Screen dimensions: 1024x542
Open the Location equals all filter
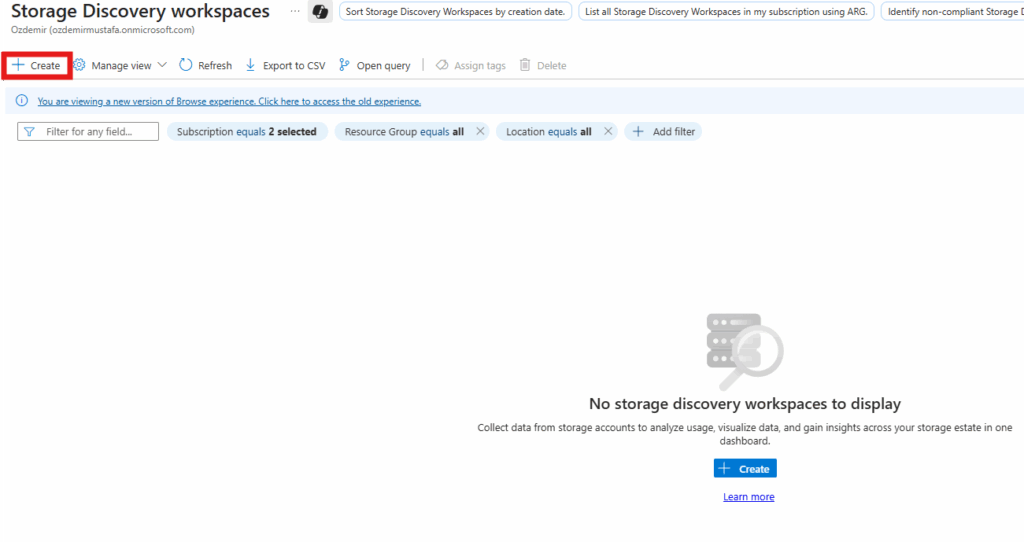click(x=549, y=131)
